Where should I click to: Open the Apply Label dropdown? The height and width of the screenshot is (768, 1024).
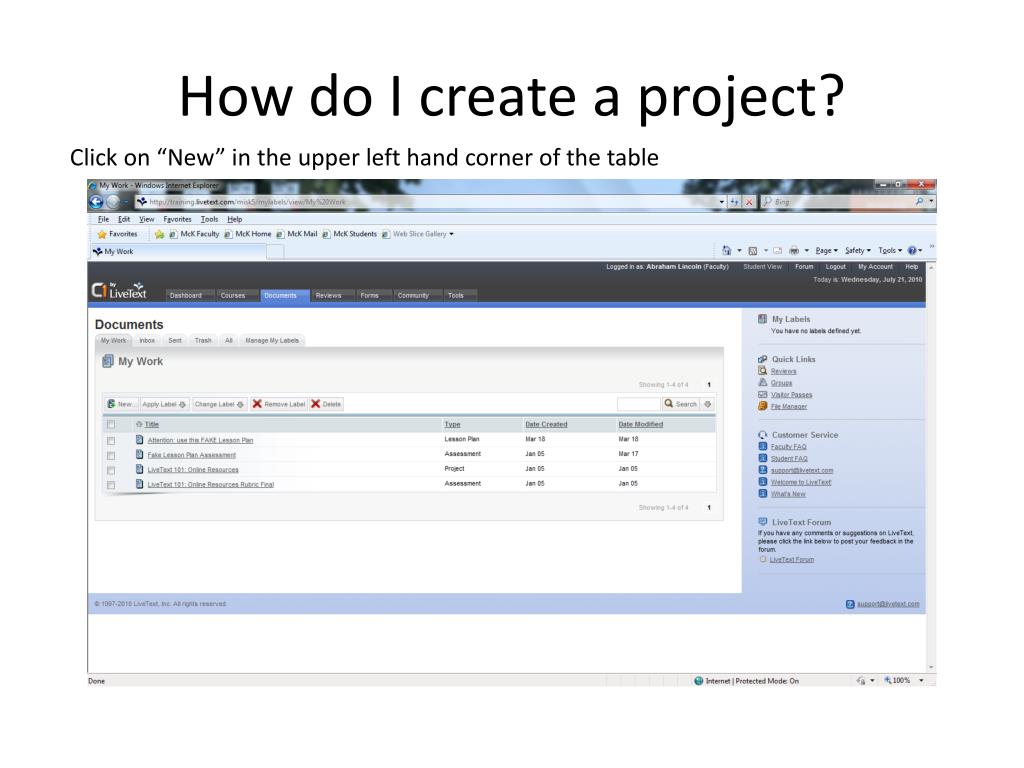[x=164, y=404]
